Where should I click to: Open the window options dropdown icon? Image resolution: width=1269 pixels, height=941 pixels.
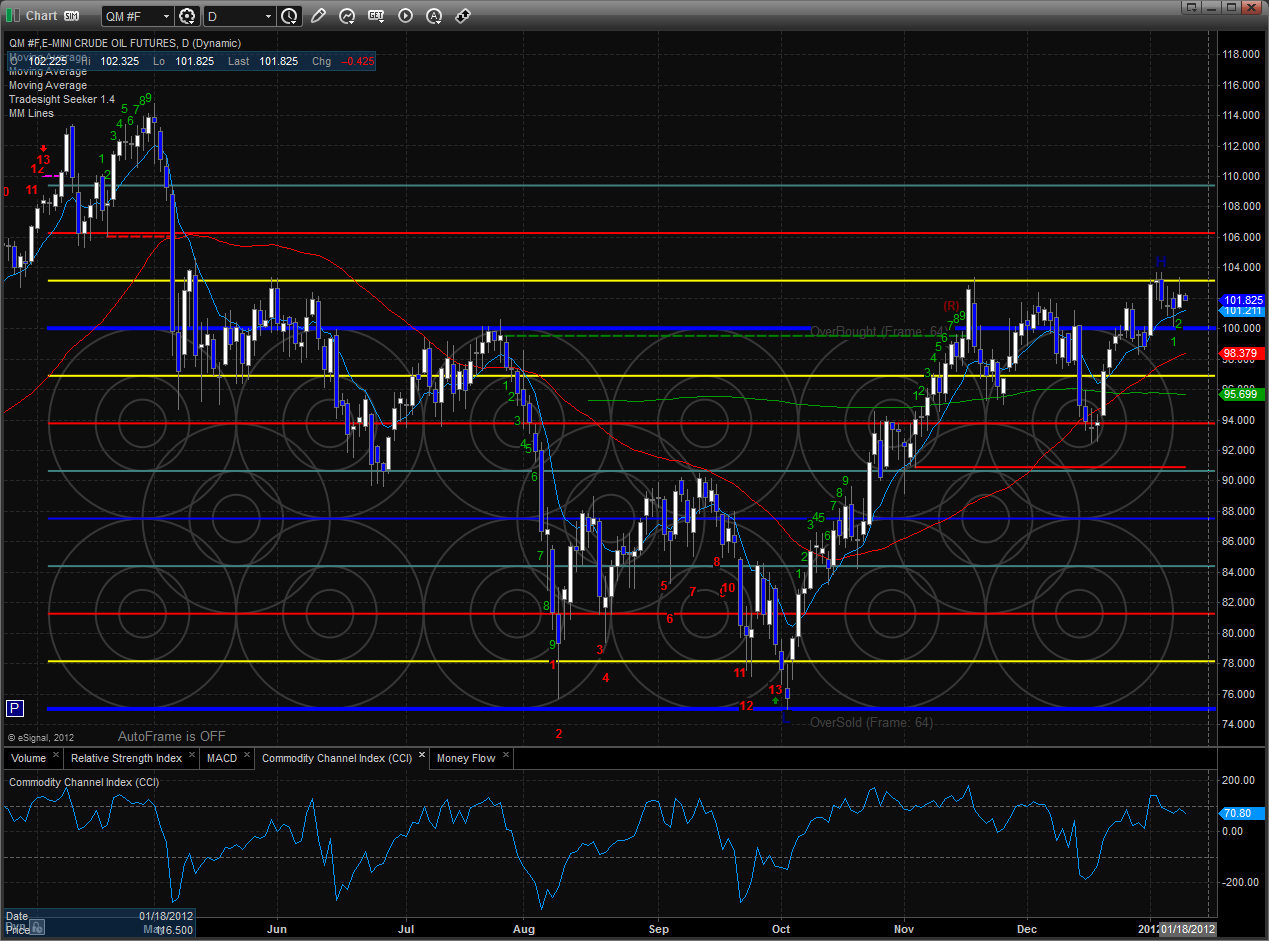coord(1190,8)
